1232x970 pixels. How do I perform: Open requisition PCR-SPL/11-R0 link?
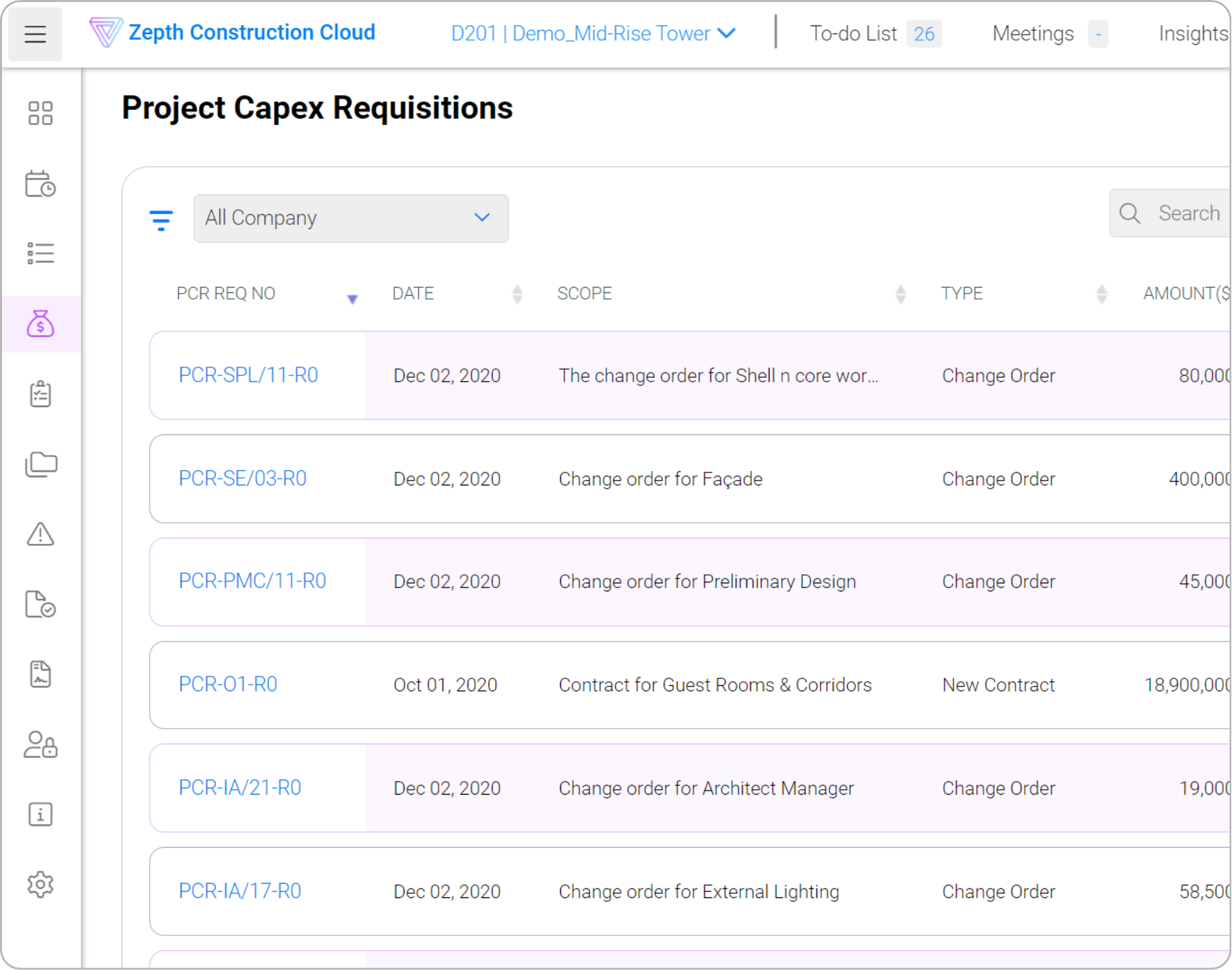pyautogui.click(x=248, y=375)
